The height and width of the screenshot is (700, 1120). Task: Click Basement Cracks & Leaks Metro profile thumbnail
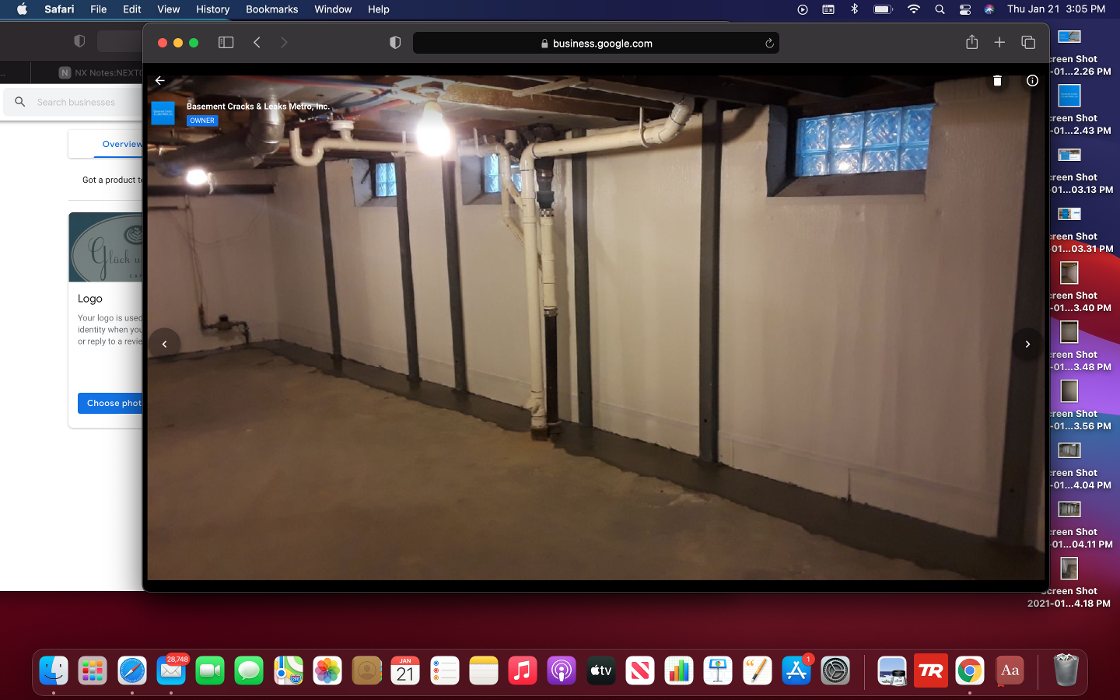tap(163, 113)
